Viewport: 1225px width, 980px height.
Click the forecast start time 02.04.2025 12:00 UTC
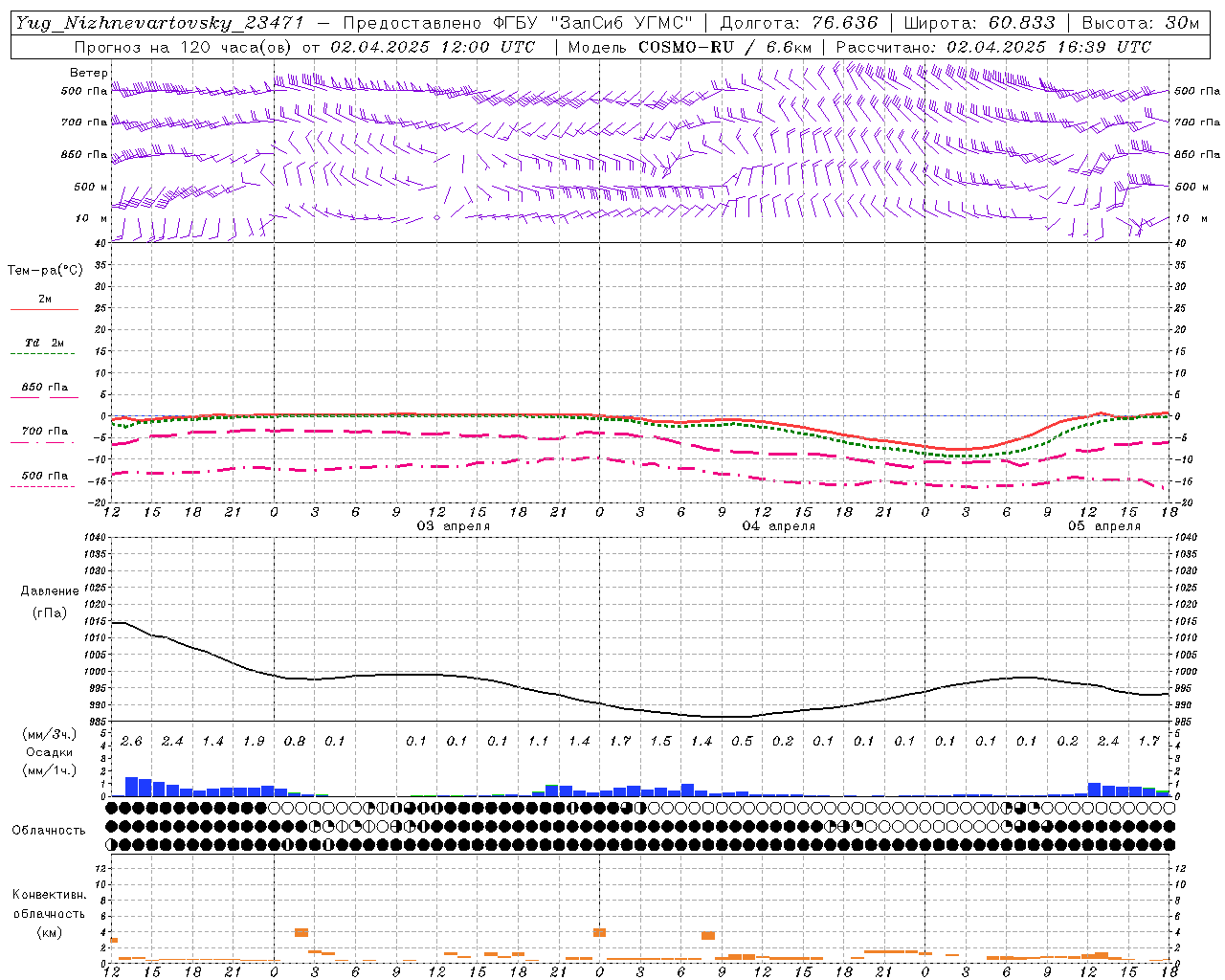coord(433,47)
